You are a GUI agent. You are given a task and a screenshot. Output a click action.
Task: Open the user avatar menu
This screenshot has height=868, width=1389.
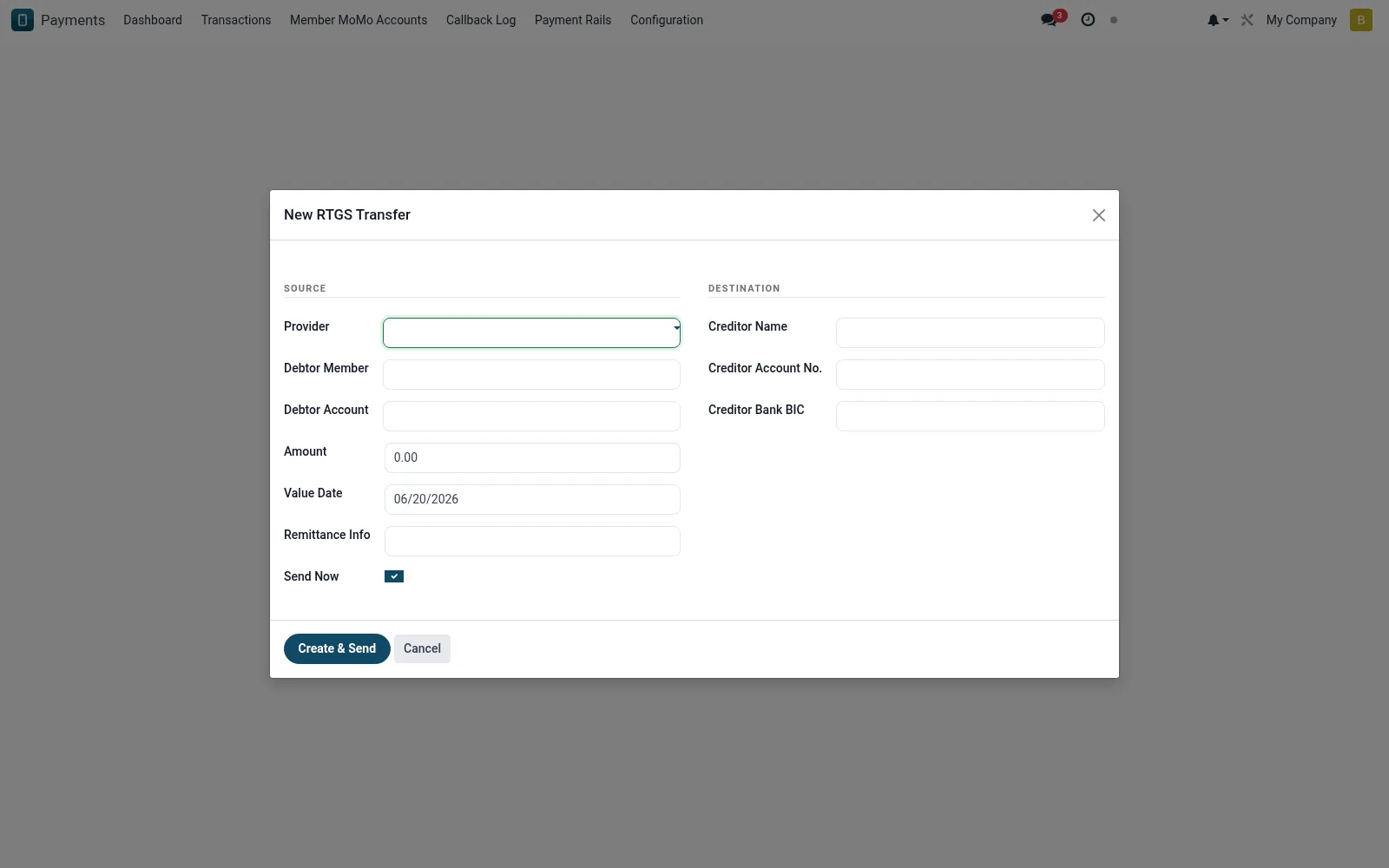[x=1361, y=20]
